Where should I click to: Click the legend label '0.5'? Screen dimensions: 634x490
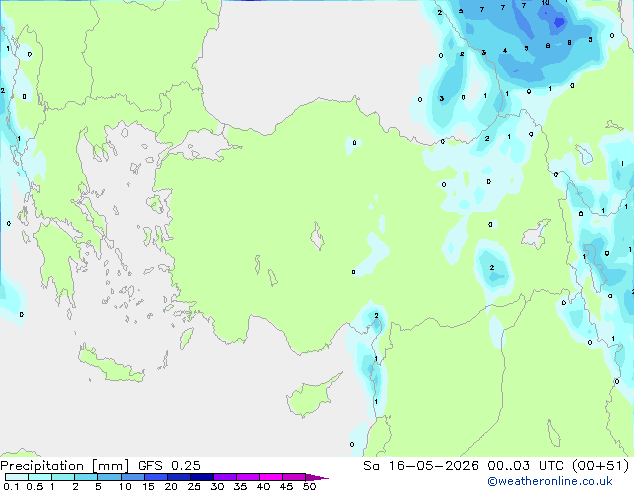[x=35, y=486]
